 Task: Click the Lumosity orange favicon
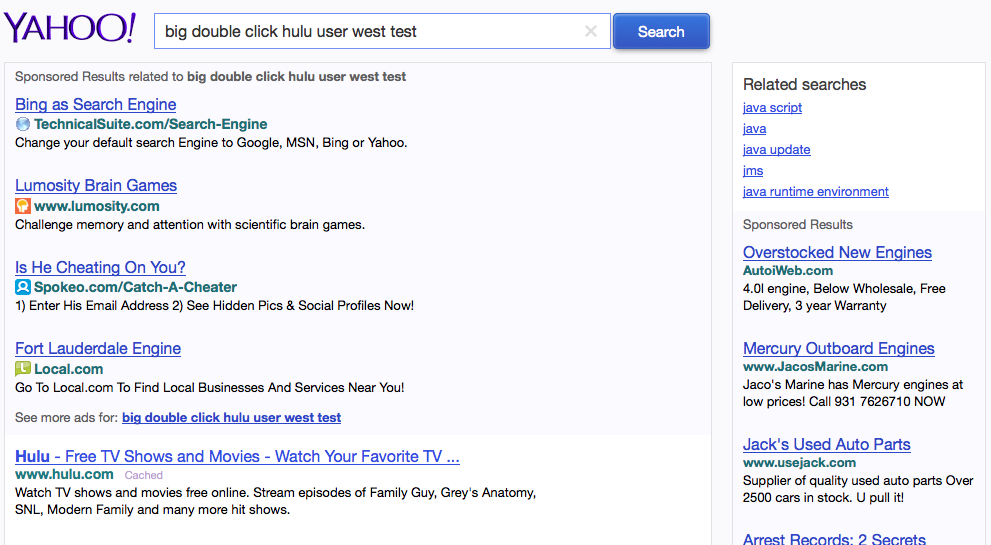[x=23, y=205]
